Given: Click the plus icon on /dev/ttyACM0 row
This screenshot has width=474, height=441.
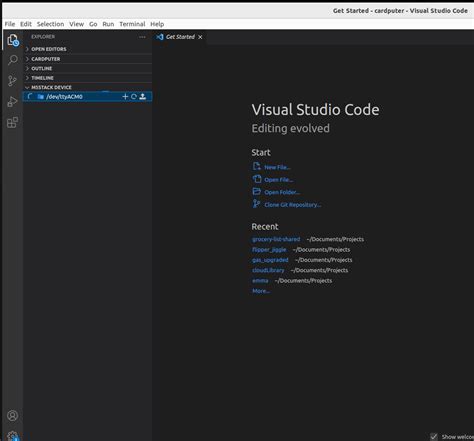Looking at the screenshot, I should [125, 97].
